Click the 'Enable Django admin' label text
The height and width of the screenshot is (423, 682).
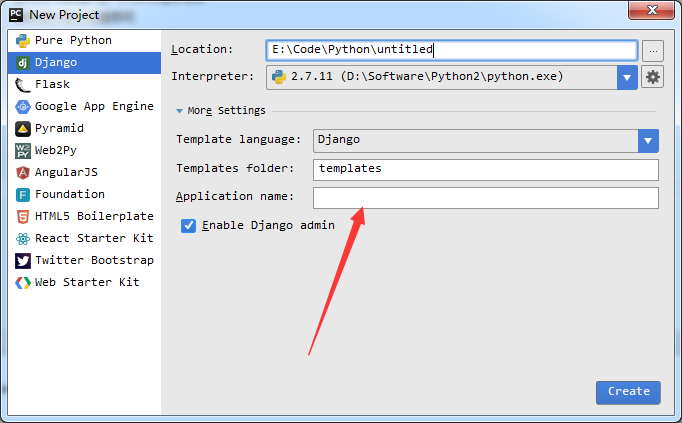(x=268, y=226)
